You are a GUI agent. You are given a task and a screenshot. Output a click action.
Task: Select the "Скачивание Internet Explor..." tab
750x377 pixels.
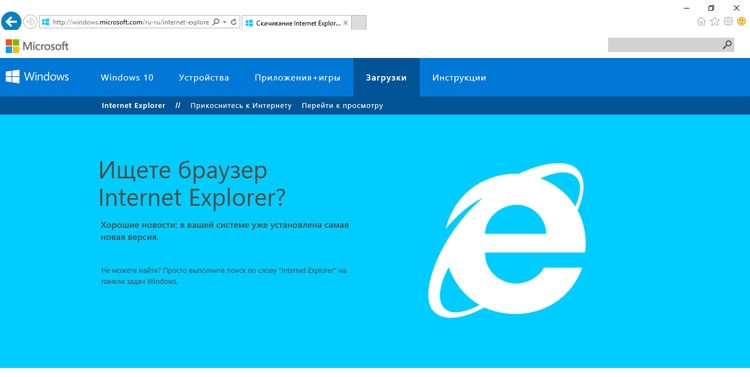[297, 22]
